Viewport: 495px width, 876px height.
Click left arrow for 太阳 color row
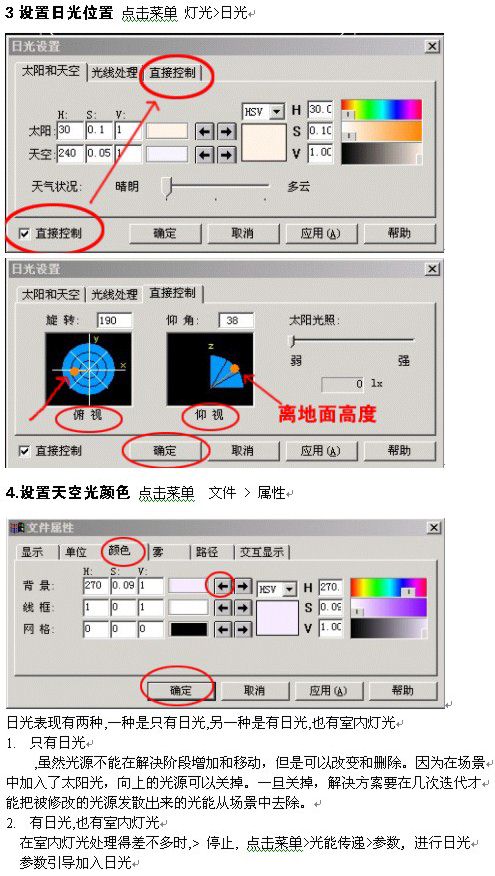204,131
